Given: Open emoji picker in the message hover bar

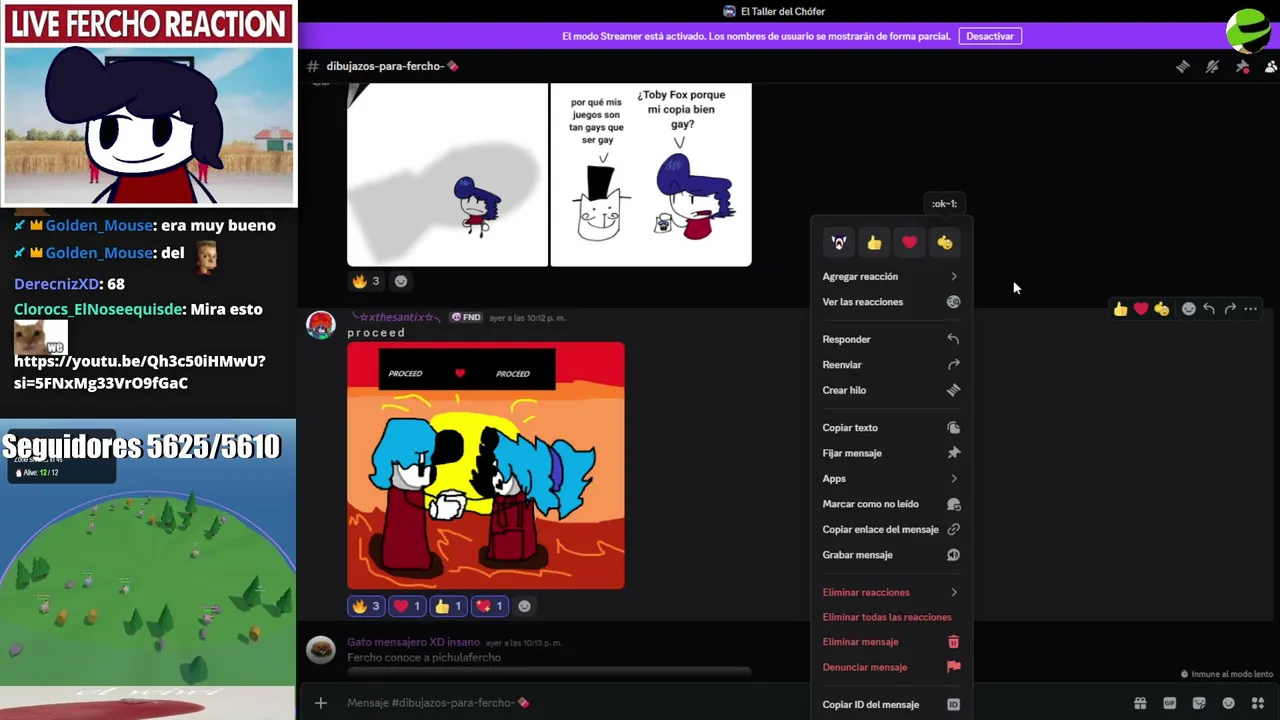Looking at the screenshot, I should pos(1188,309).
